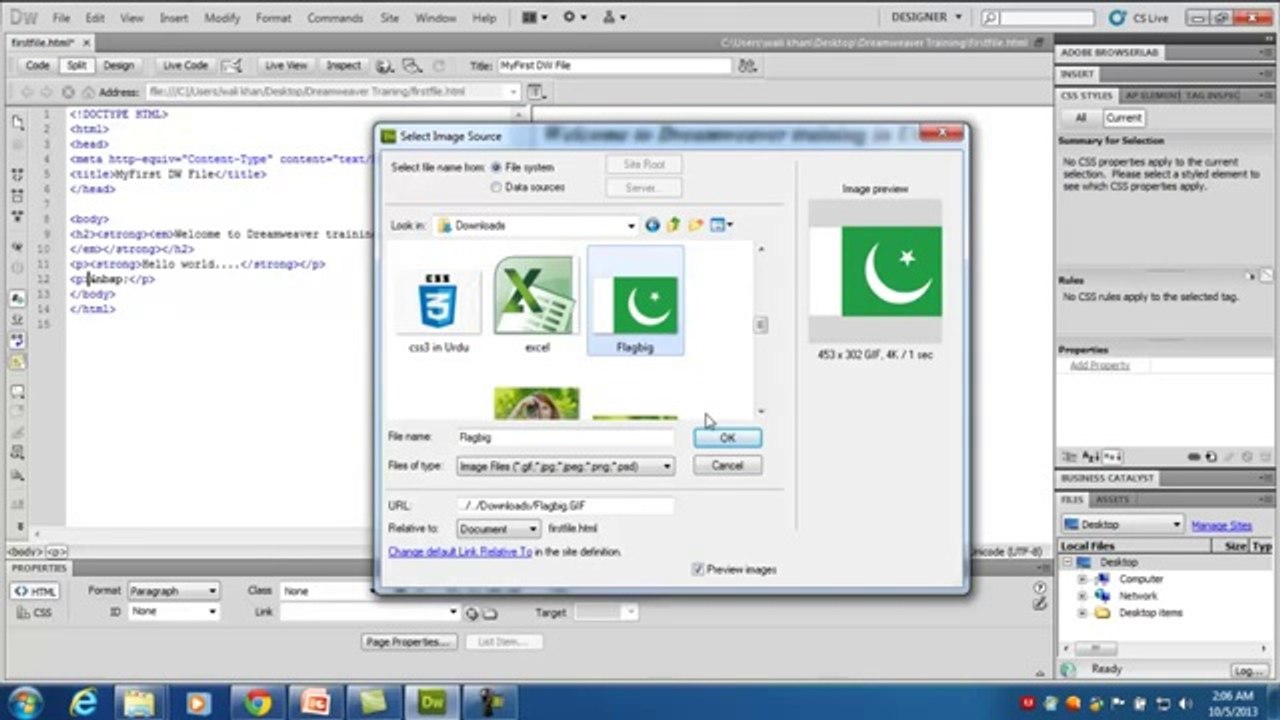Open the Edit menu
This screenshot has width=1280, height=720.
tap(95, 18)
